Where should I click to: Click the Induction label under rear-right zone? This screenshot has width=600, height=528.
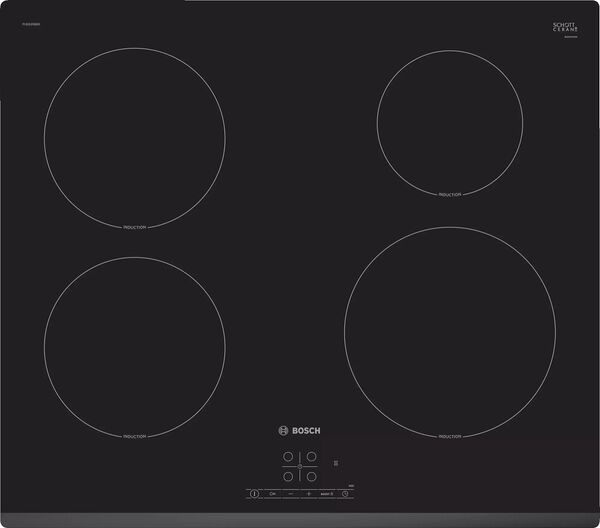pos(449,194)
